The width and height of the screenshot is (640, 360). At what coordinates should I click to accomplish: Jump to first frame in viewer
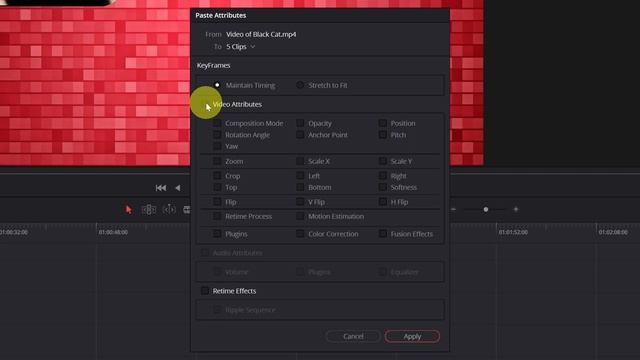tap(161, 188)
